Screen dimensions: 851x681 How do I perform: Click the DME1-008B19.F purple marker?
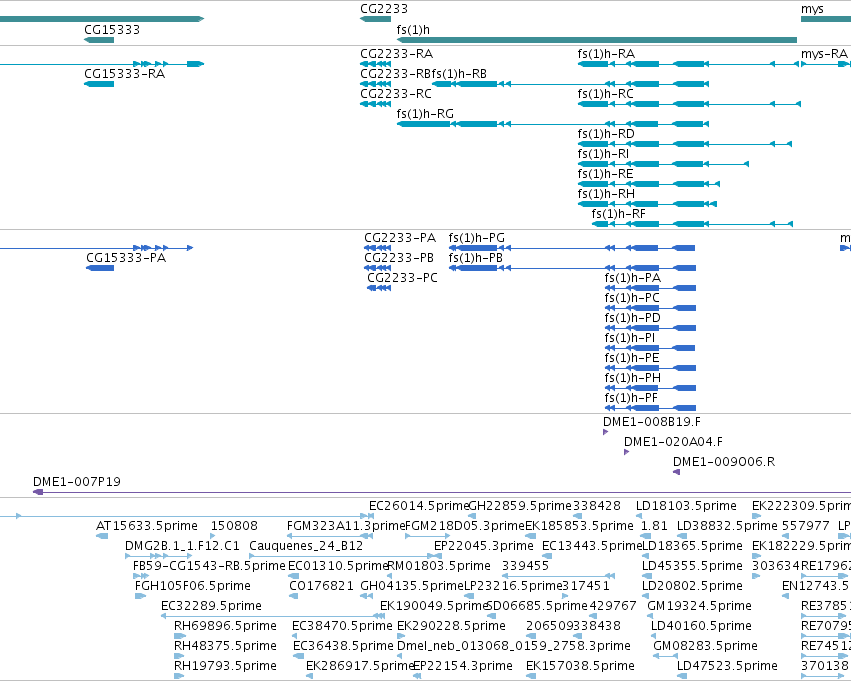pyautogui.click(x=605, y=432)
